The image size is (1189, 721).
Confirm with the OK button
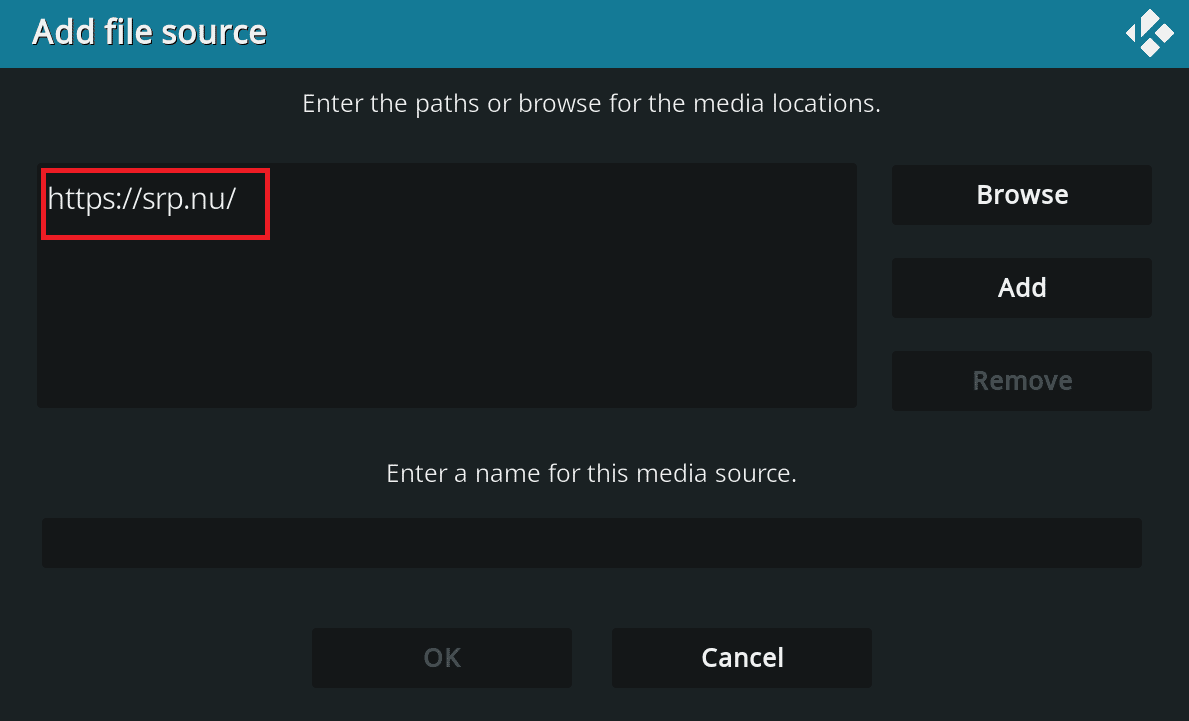pos(442,657)
